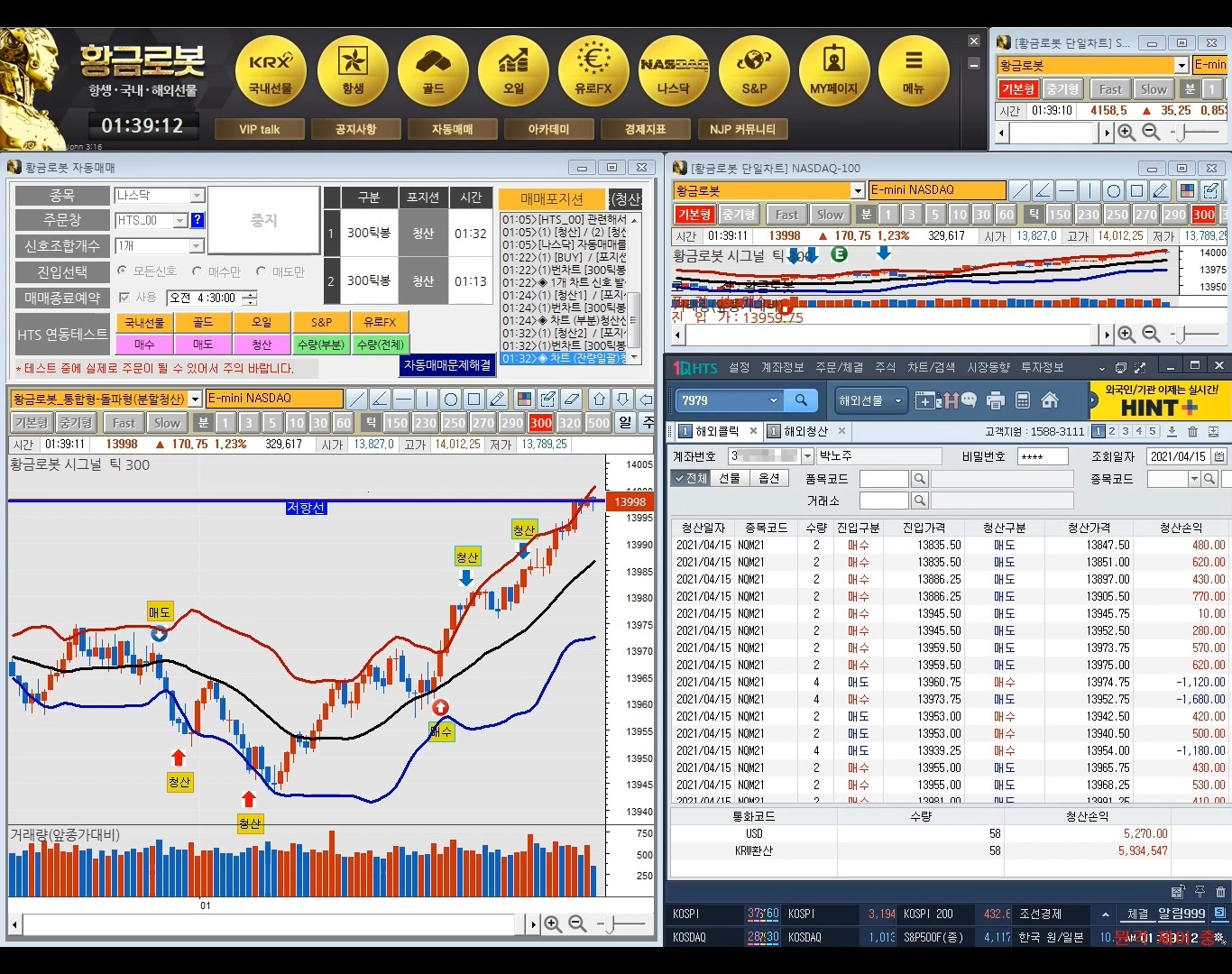Select horizontal line tool in bottom chart toolbar
Screen dimensions: 1232x974
[403, 399]
